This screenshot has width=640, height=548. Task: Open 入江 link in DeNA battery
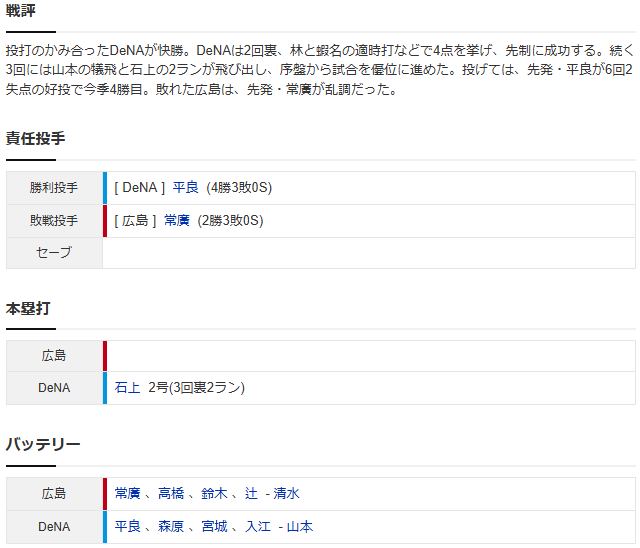click(258, 527)
